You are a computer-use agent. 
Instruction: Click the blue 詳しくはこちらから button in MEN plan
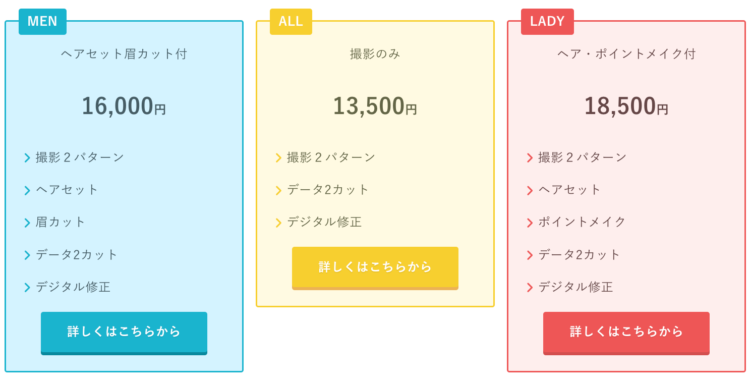[124, 333]
